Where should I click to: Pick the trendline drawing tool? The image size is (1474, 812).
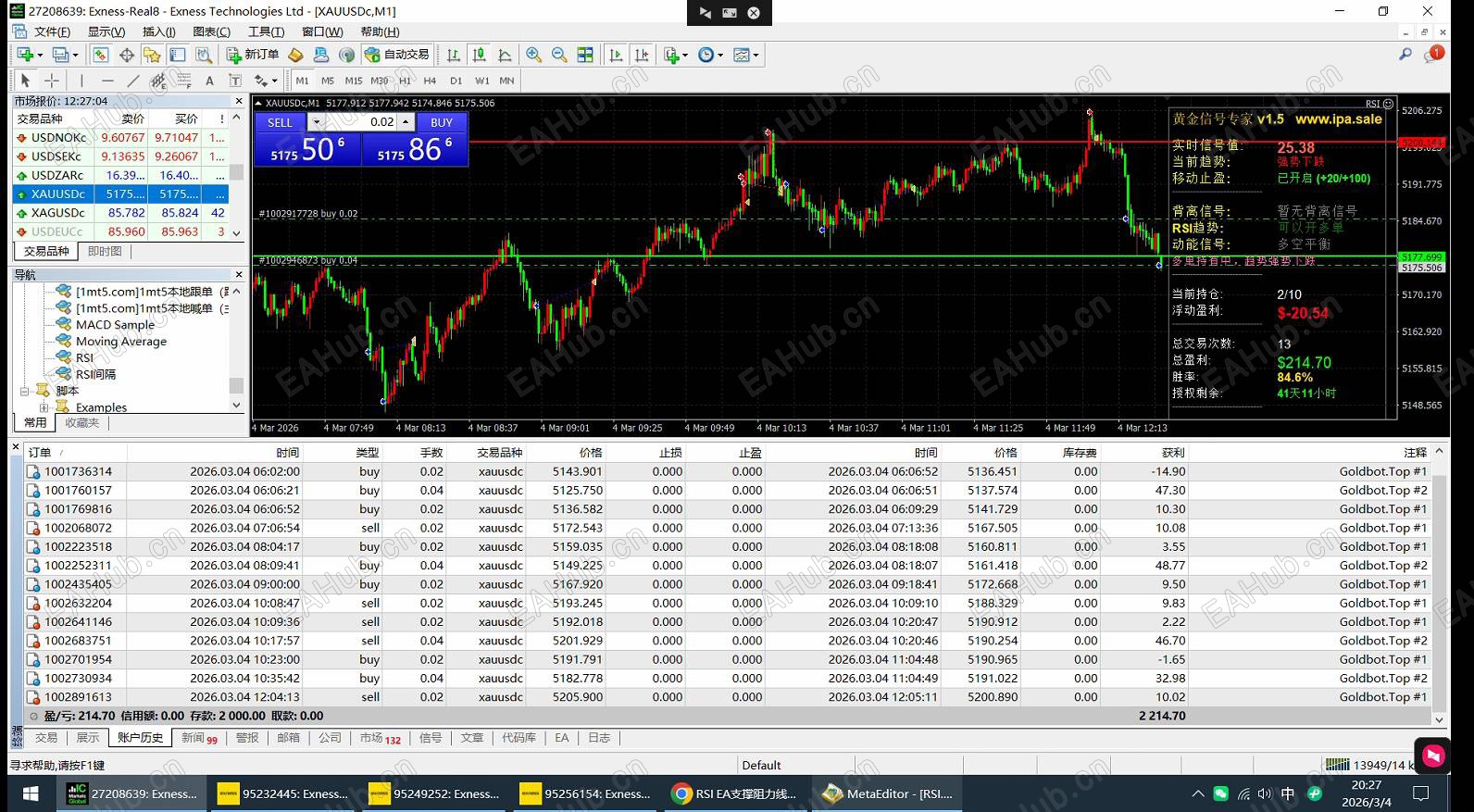[133, 81]
